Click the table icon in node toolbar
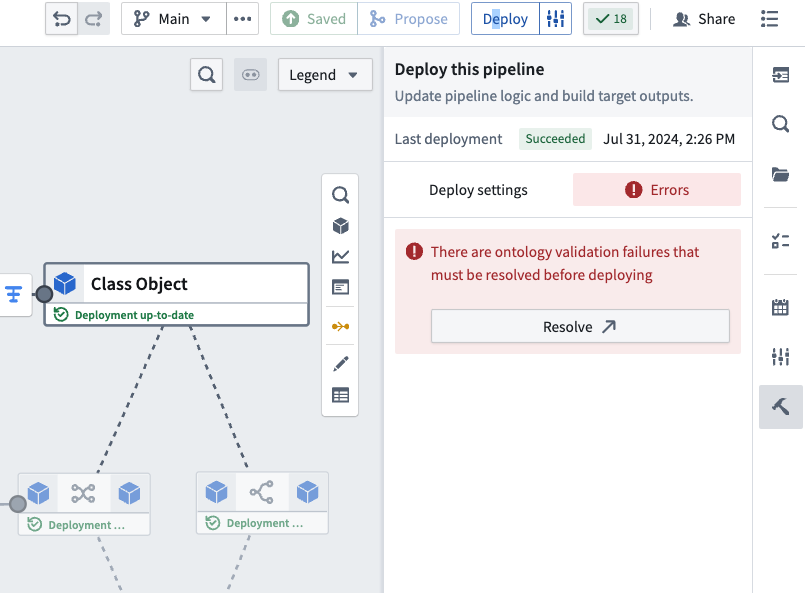 click(340, 395)
